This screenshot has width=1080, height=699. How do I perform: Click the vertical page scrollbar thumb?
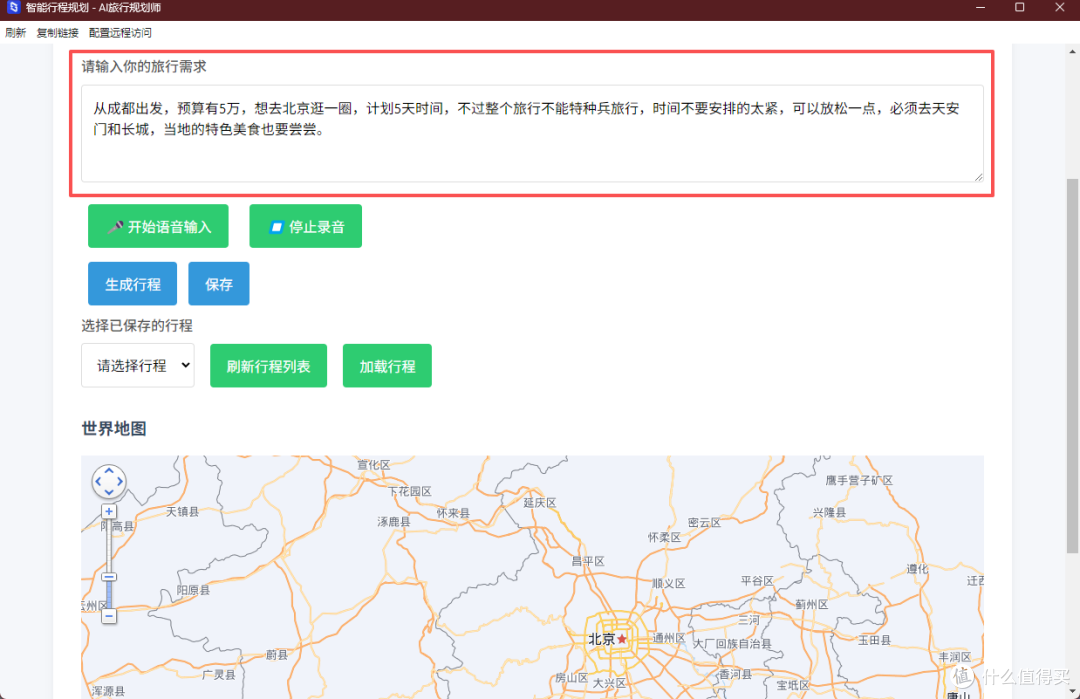coord(1072,365)
